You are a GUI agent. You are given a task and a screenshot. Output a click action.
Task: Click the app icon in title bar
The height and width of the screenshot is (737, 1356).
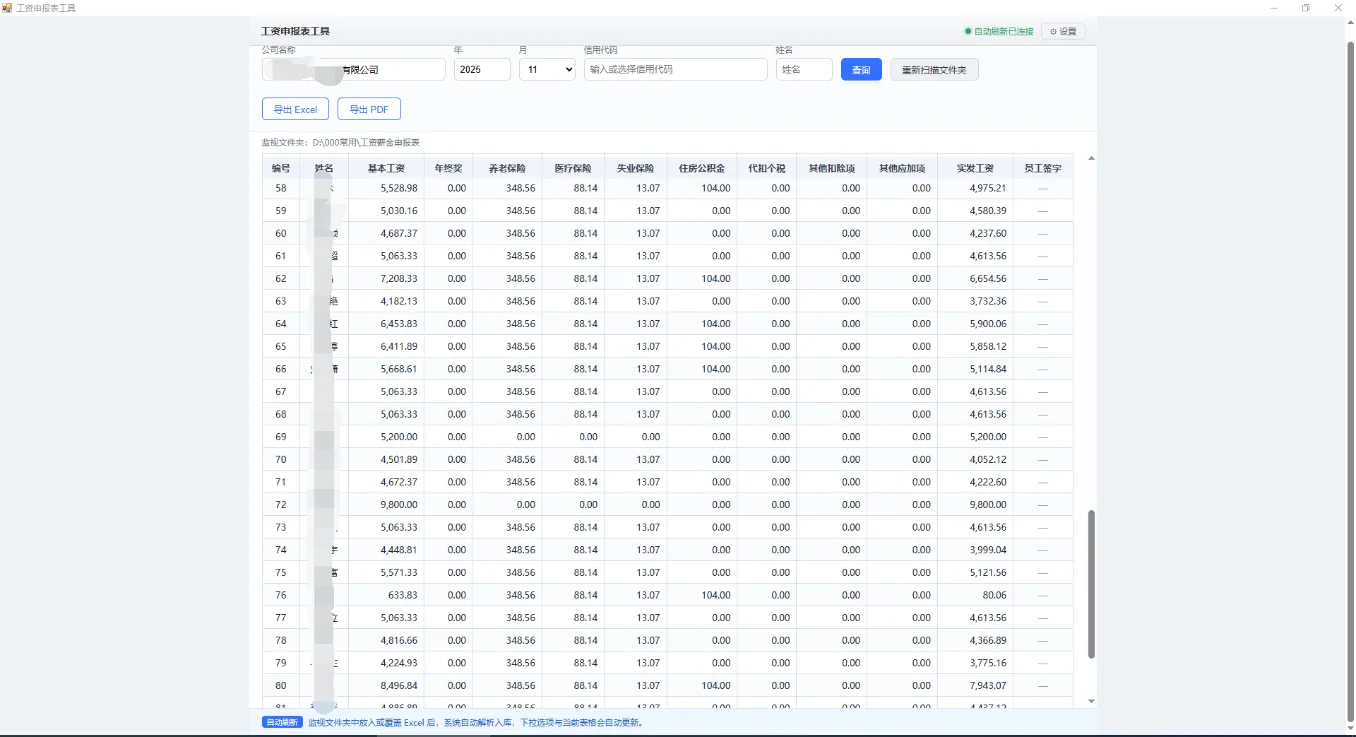(7, 7)
